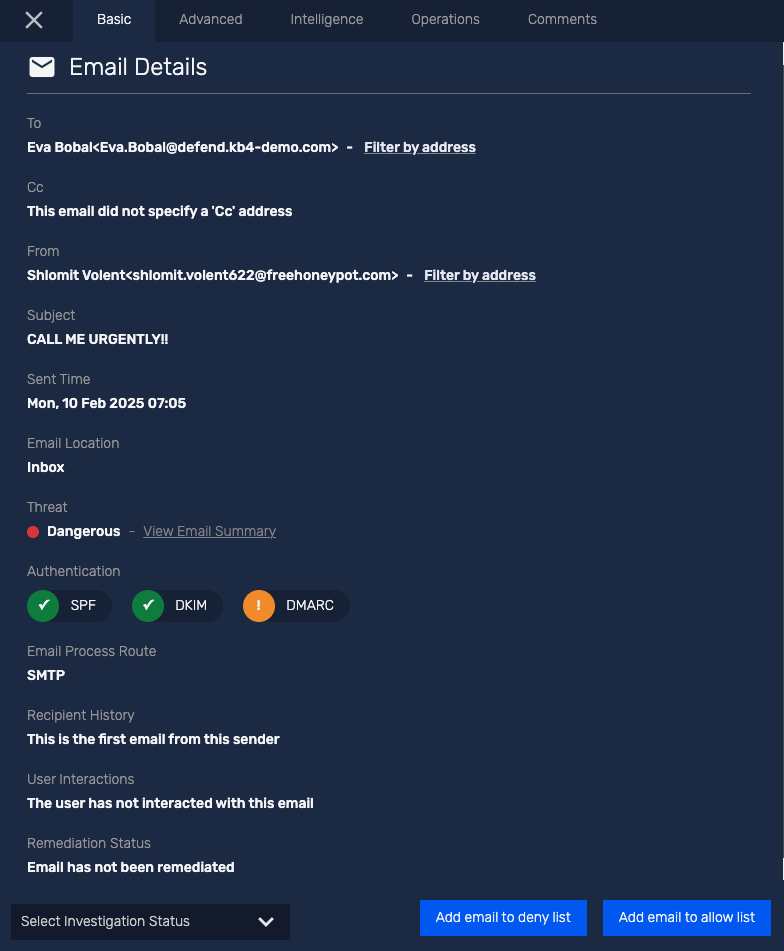The image size is (784, 951).
Task: Click the SPF authentication badge
Action: (x=68, y=605)
